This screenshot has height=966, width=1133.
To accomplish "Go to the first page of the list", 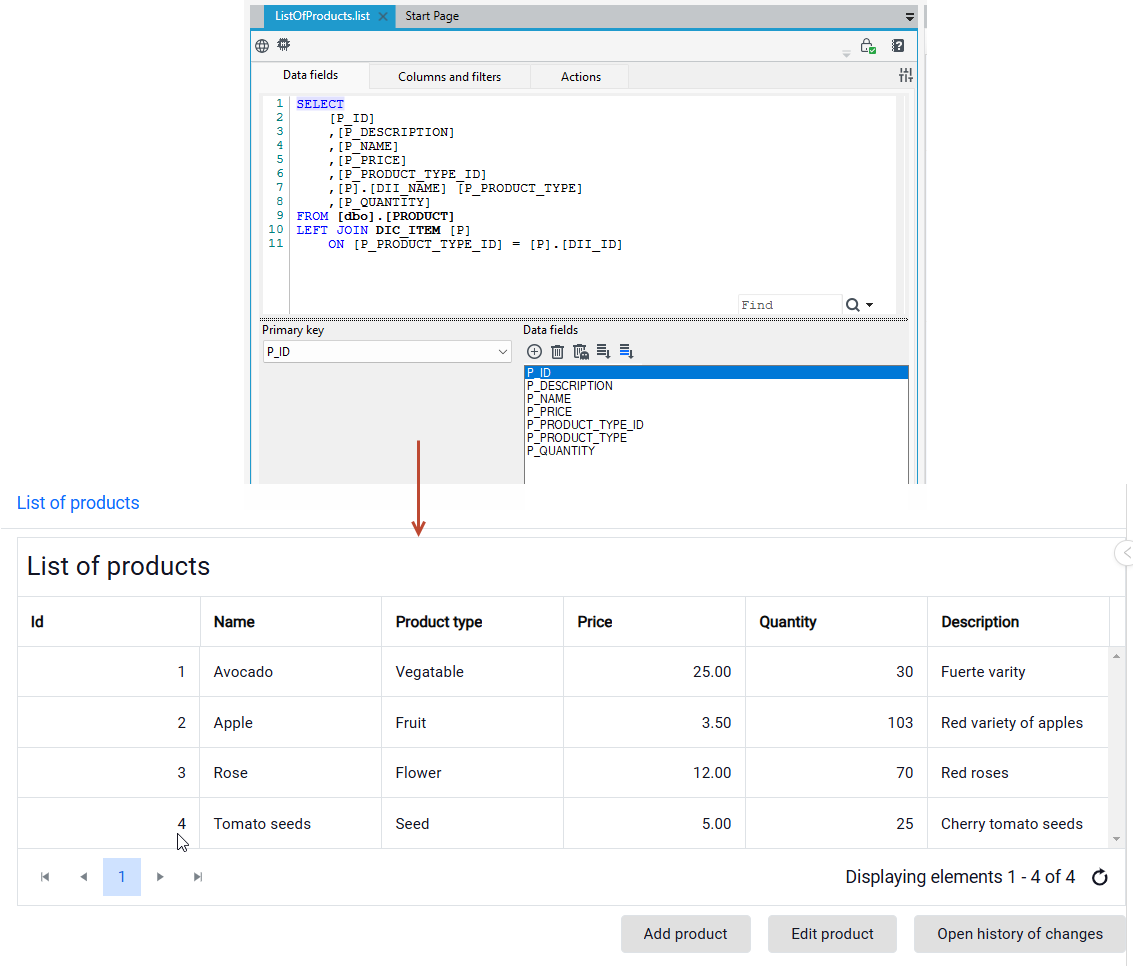I will click(x=45, y=877).
